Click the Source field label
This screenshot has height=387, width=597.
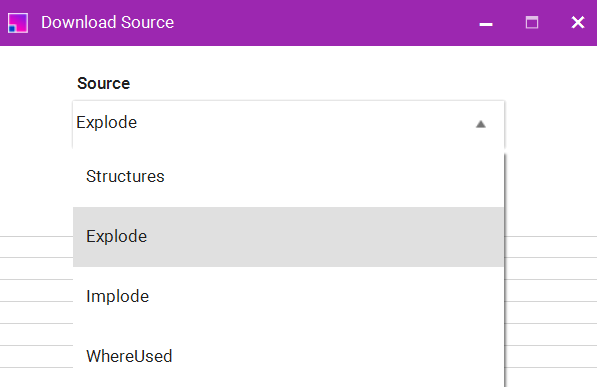click(104, 83)
